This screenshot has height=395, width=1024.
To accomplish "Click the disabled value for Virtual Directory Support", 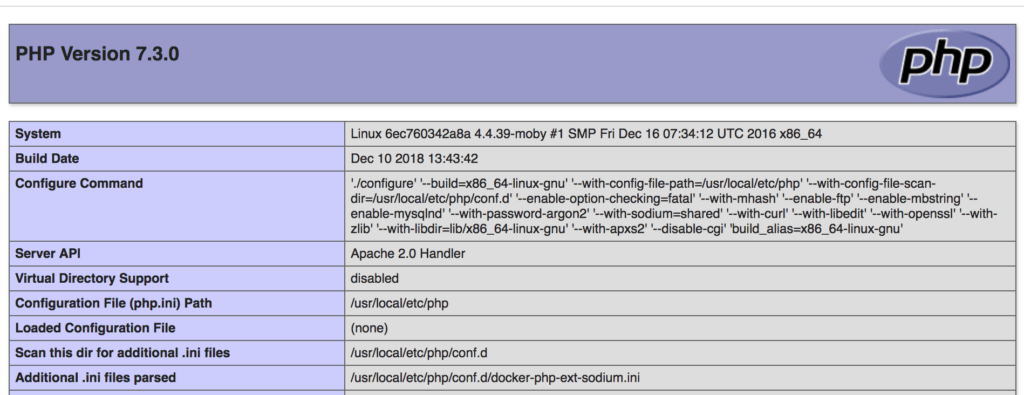I will 374,278.
